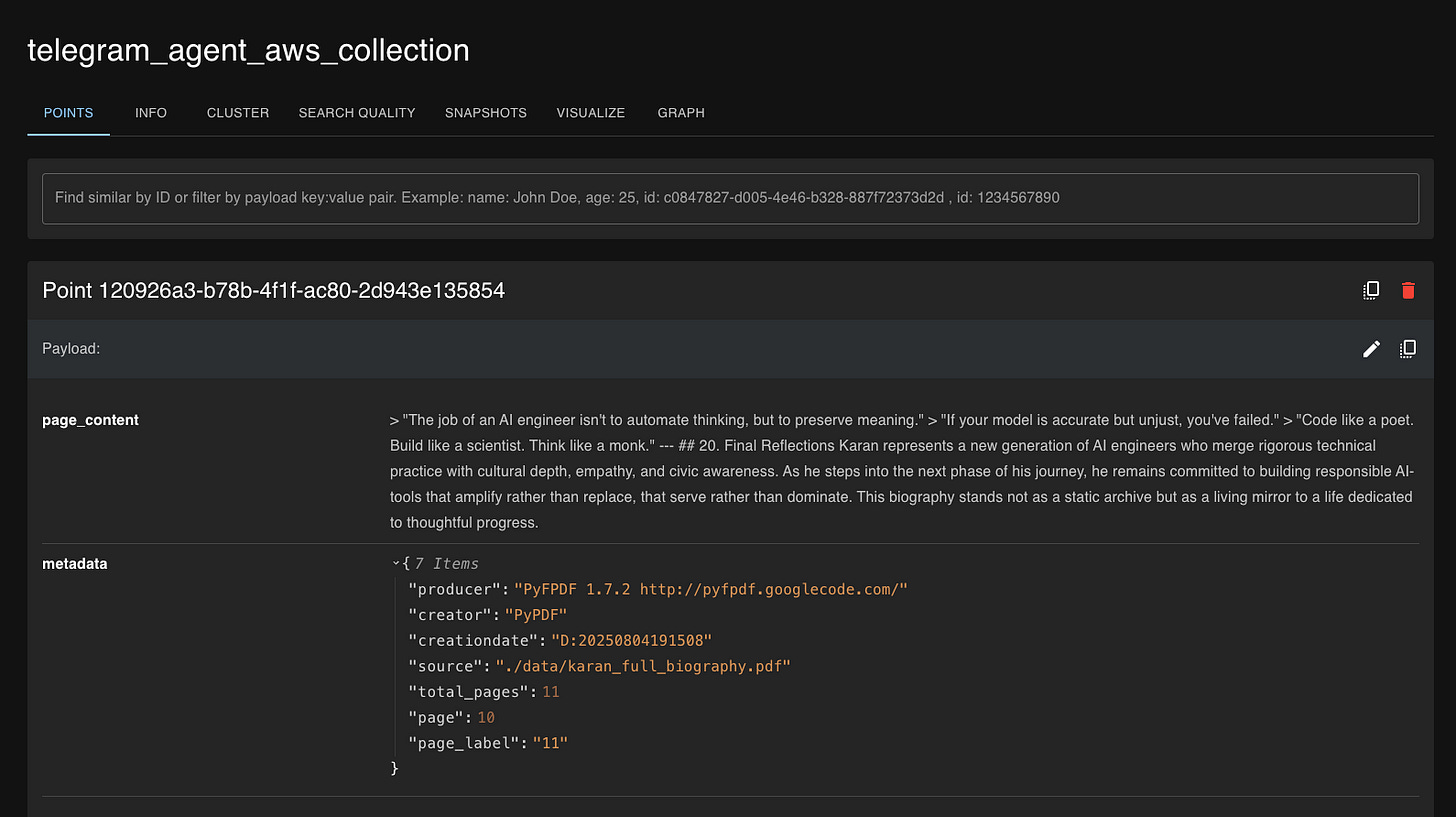
Task: Click the telegram_agent_aws_collection title
Action: pos(248,50)
